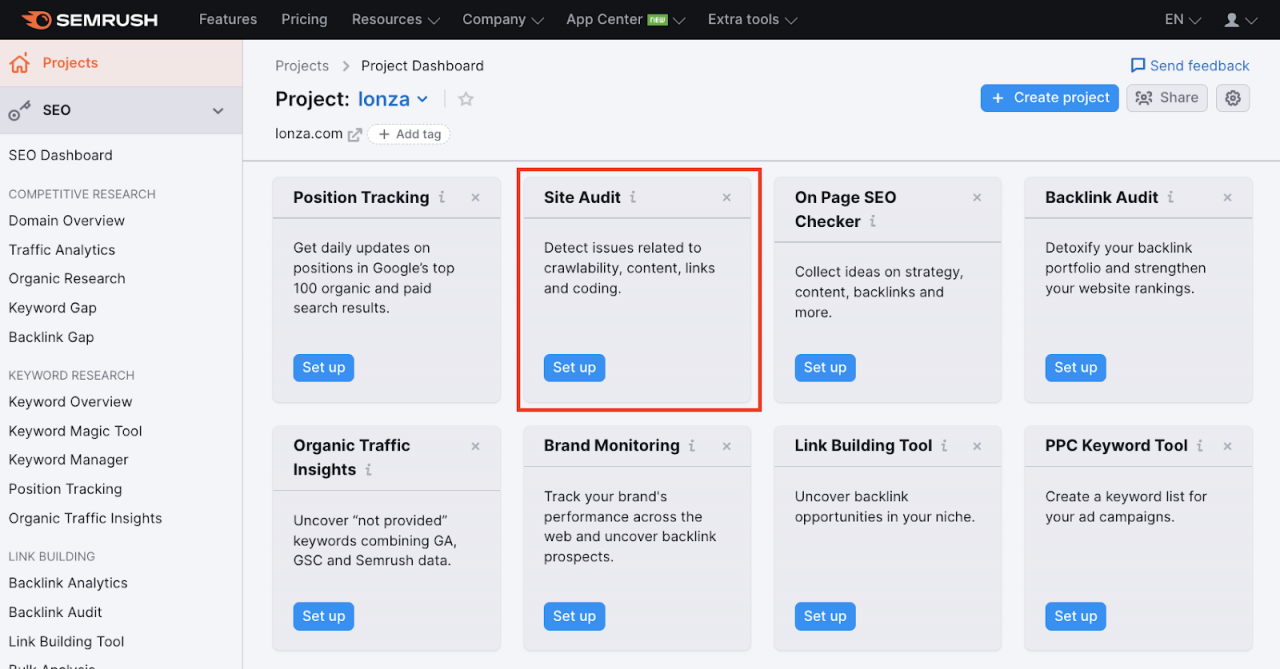The width and height of the screenshot is (1280, 669).
Task: Click the Share button
Action: click(1167, 98)
